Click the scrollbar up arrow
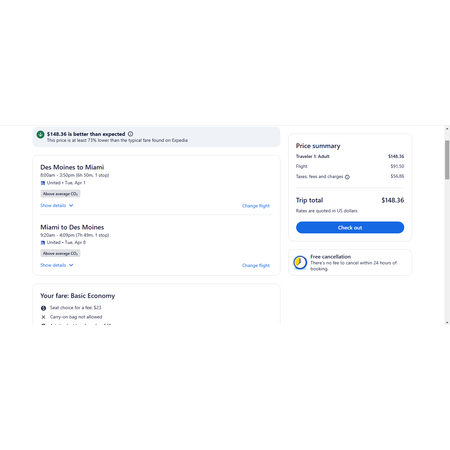This screenshot has height=450, width=450. [x=447, y=129]
